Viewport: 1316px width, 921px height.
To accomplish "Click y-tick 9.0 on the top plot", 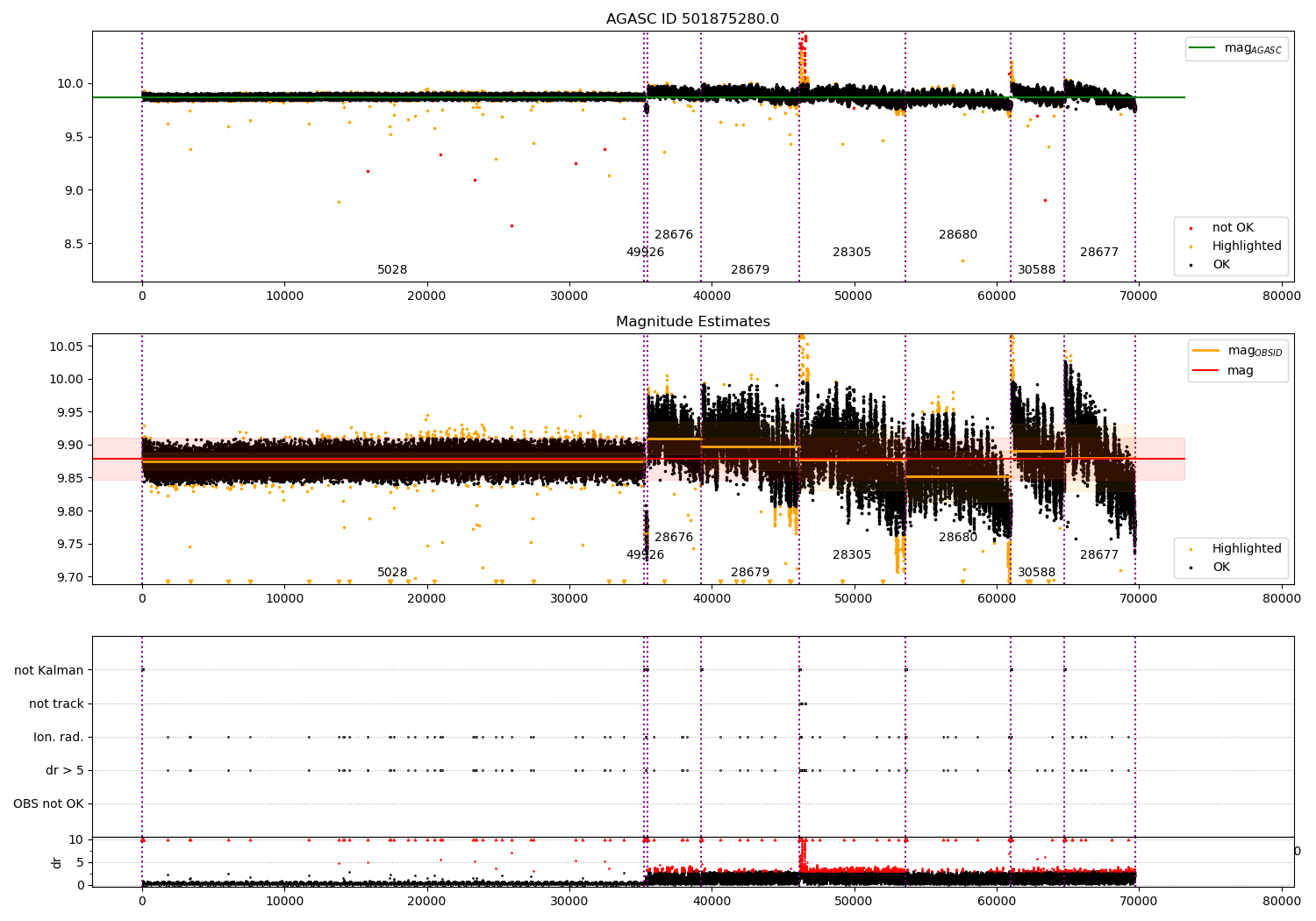I will coord(74,190).
